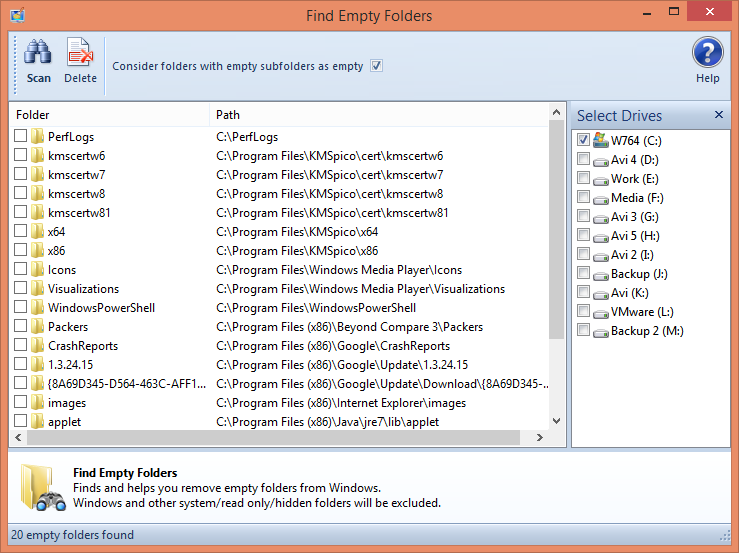
Task: Uncheck the W764 (C:) drive checkbox
Action: (x=583, y=140)
